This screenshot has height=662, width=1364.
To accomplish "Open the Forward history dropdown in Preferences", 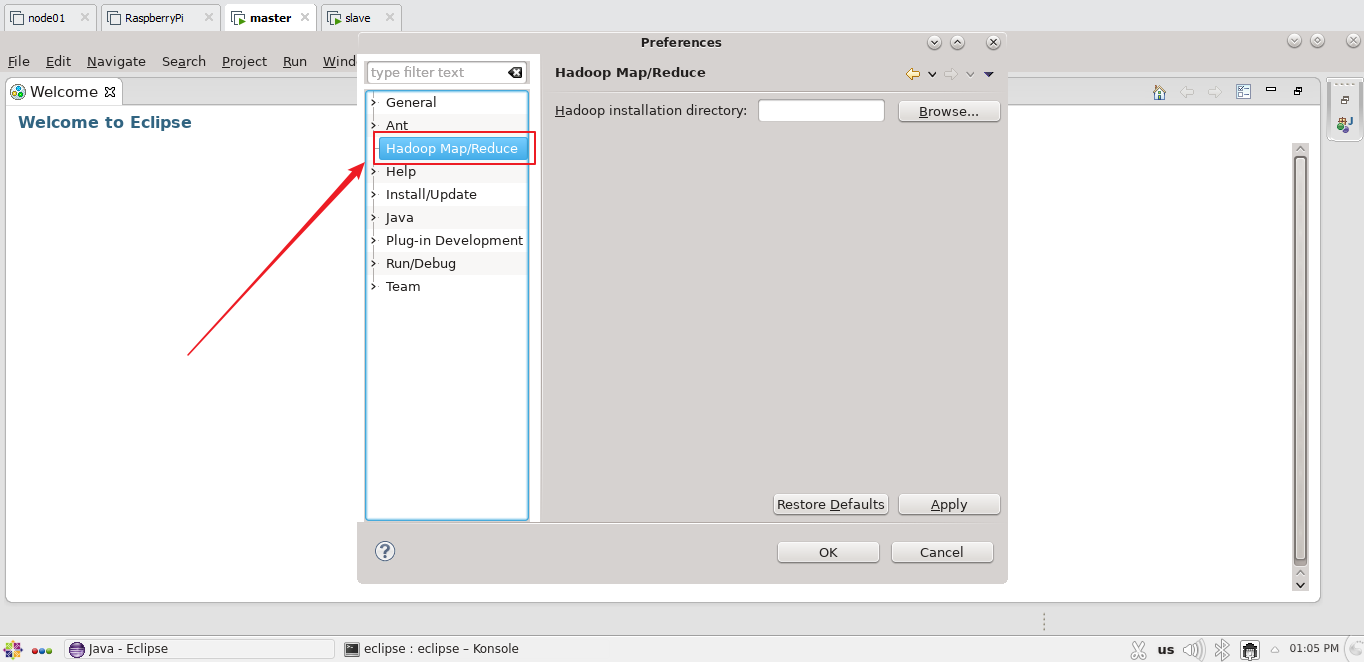I will 970,74.
